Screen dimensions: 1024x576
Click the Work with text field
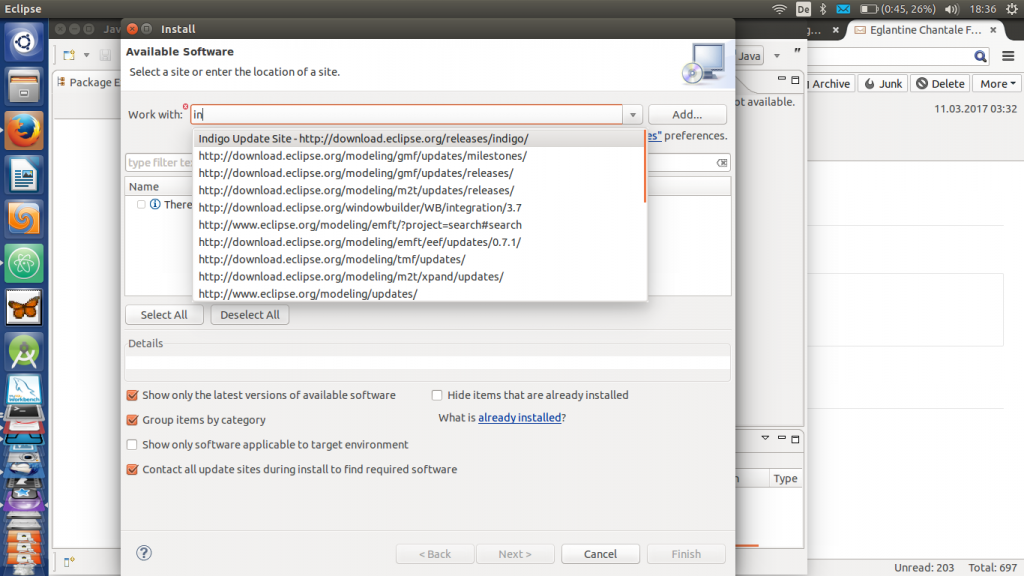pos(406,114)
